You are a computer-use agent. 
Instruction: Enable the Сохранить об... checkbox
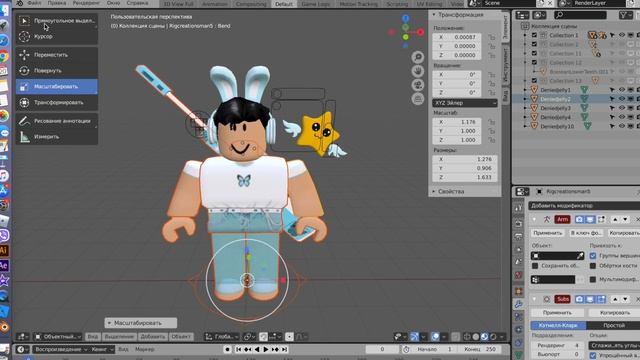coord(535,266)
